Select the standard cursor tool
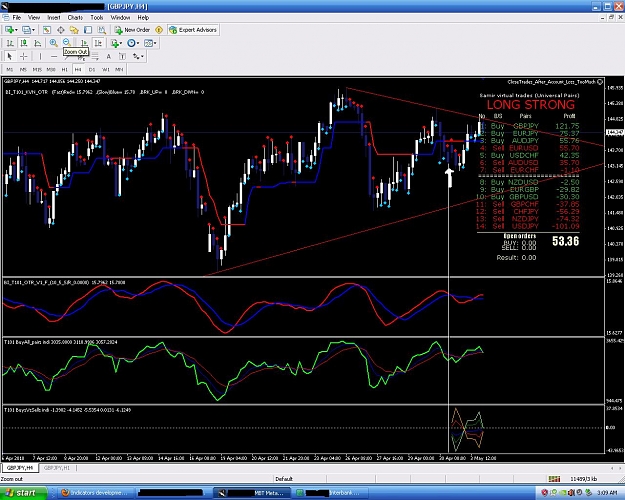This screenshot has width=625, height=500. click(x=10, y=57)
